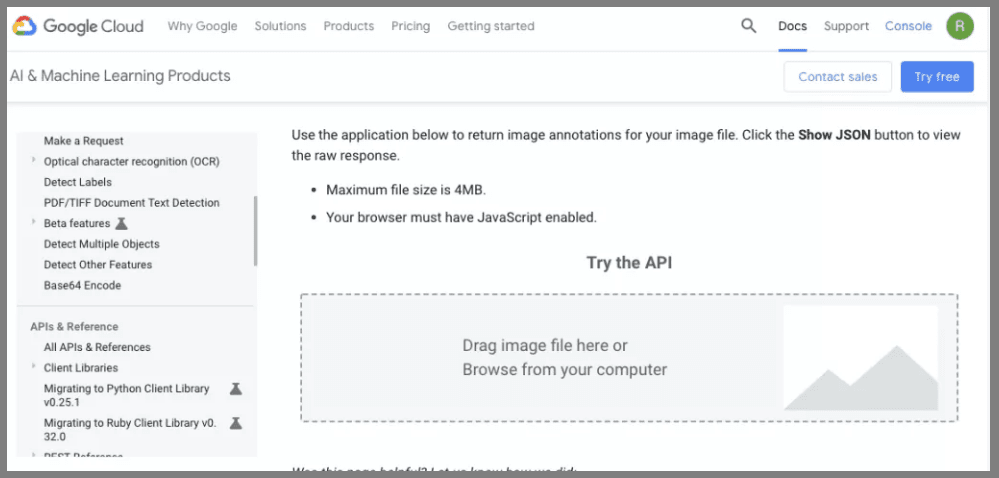This screenshot has height=478, width=999.
Task: Open search with the magnifier icon
Action: pyautogui.click(x=749, y=26)
